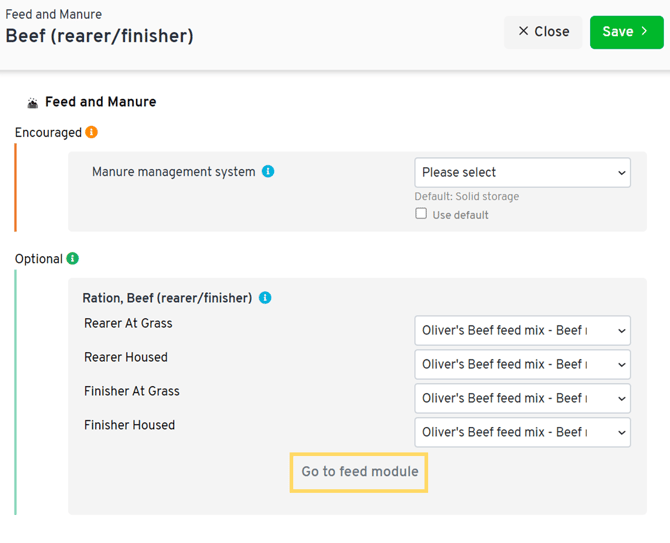Expand the Finisher Housed ration dropdown

coord(522,432)
